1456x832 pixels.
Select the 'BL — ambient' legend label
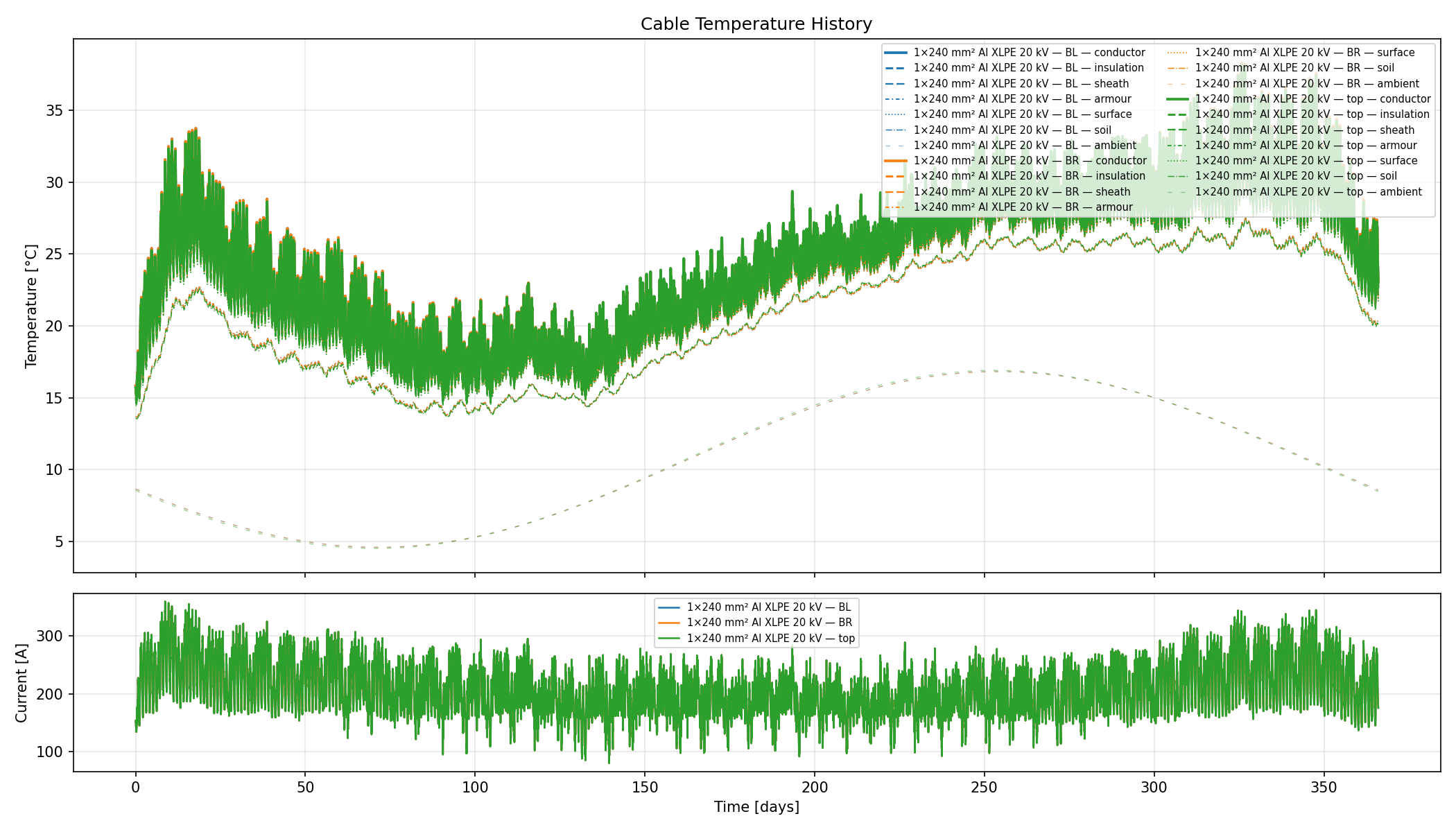(1025, 146)
